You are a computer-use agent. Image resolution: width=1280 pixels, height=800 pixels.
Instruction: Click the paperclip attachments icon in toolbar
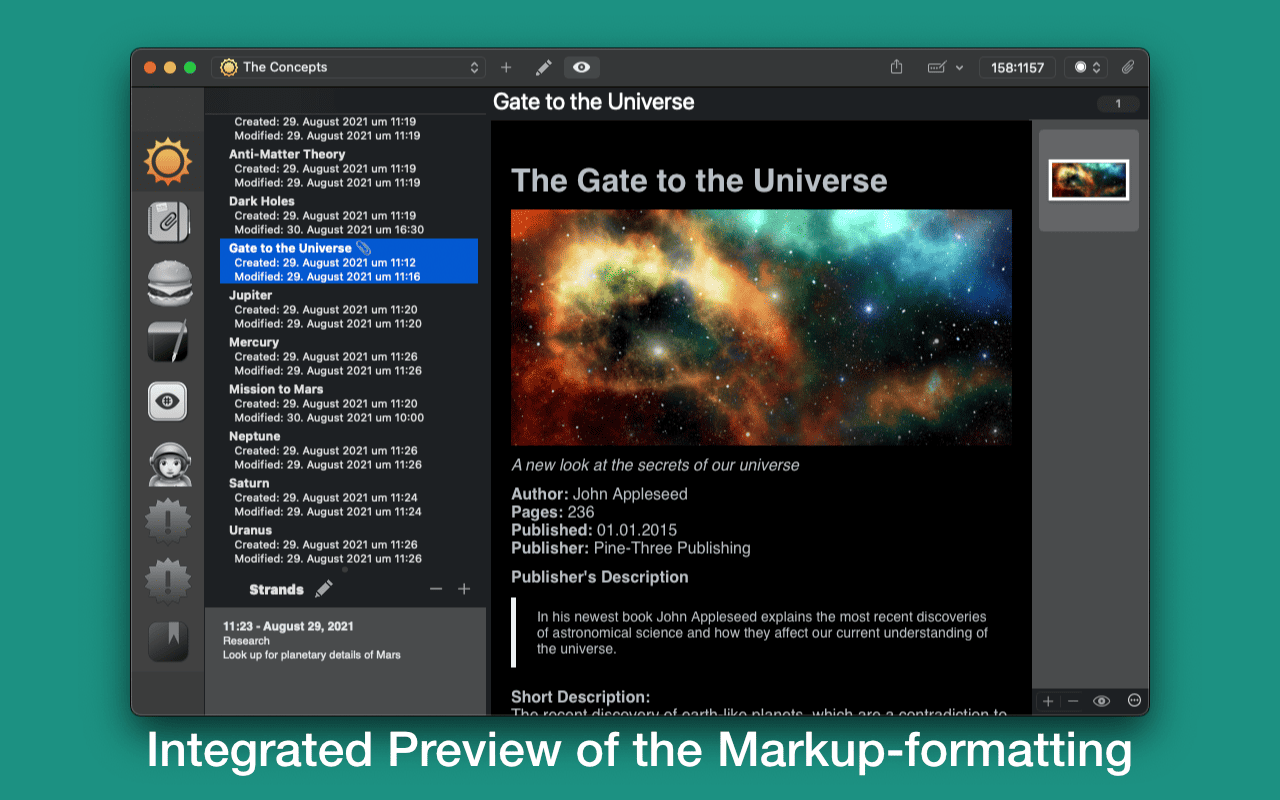click(1127, 68)
